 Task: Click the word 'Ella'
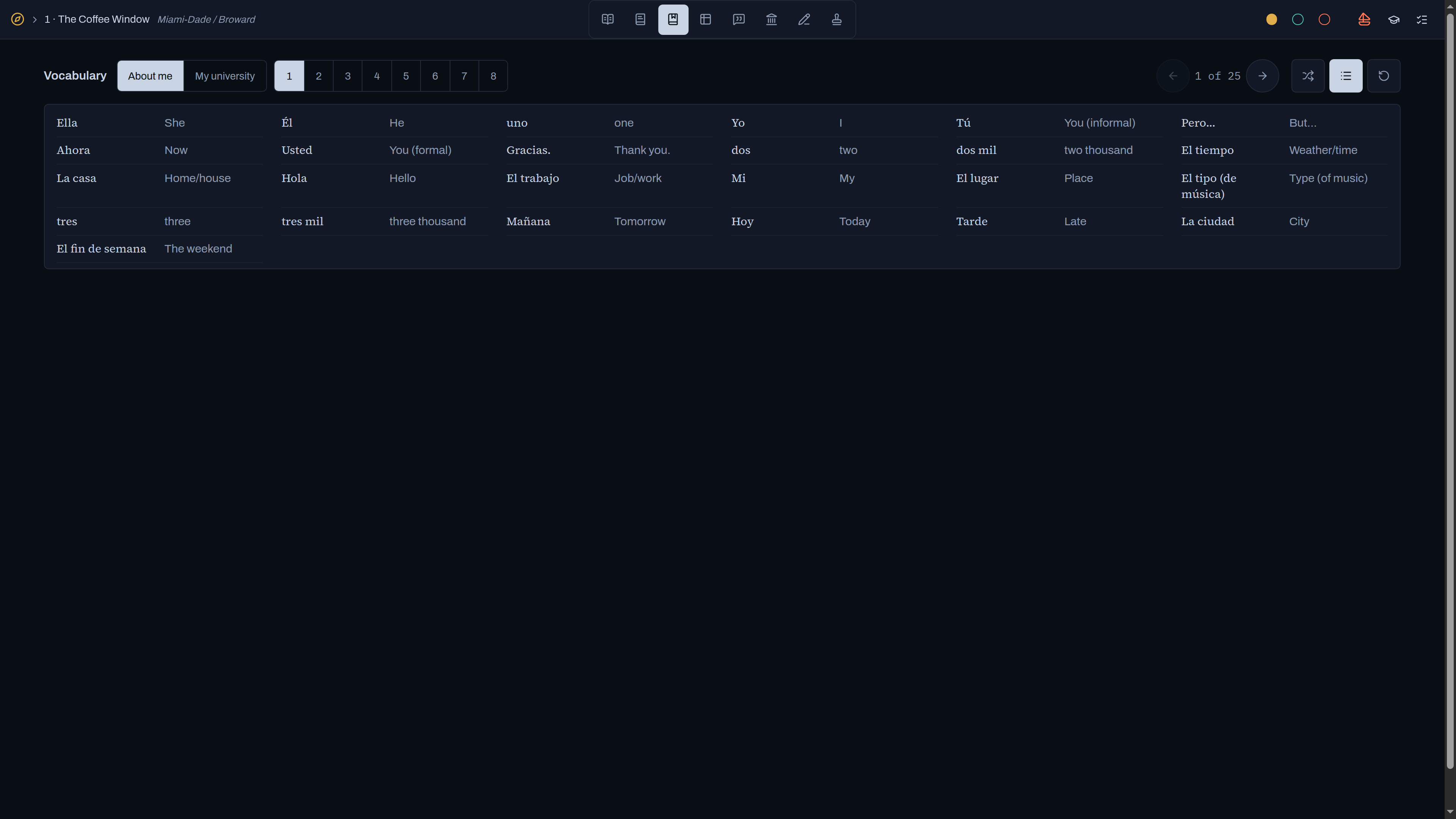pyautogui.click(x=67, y=122)
